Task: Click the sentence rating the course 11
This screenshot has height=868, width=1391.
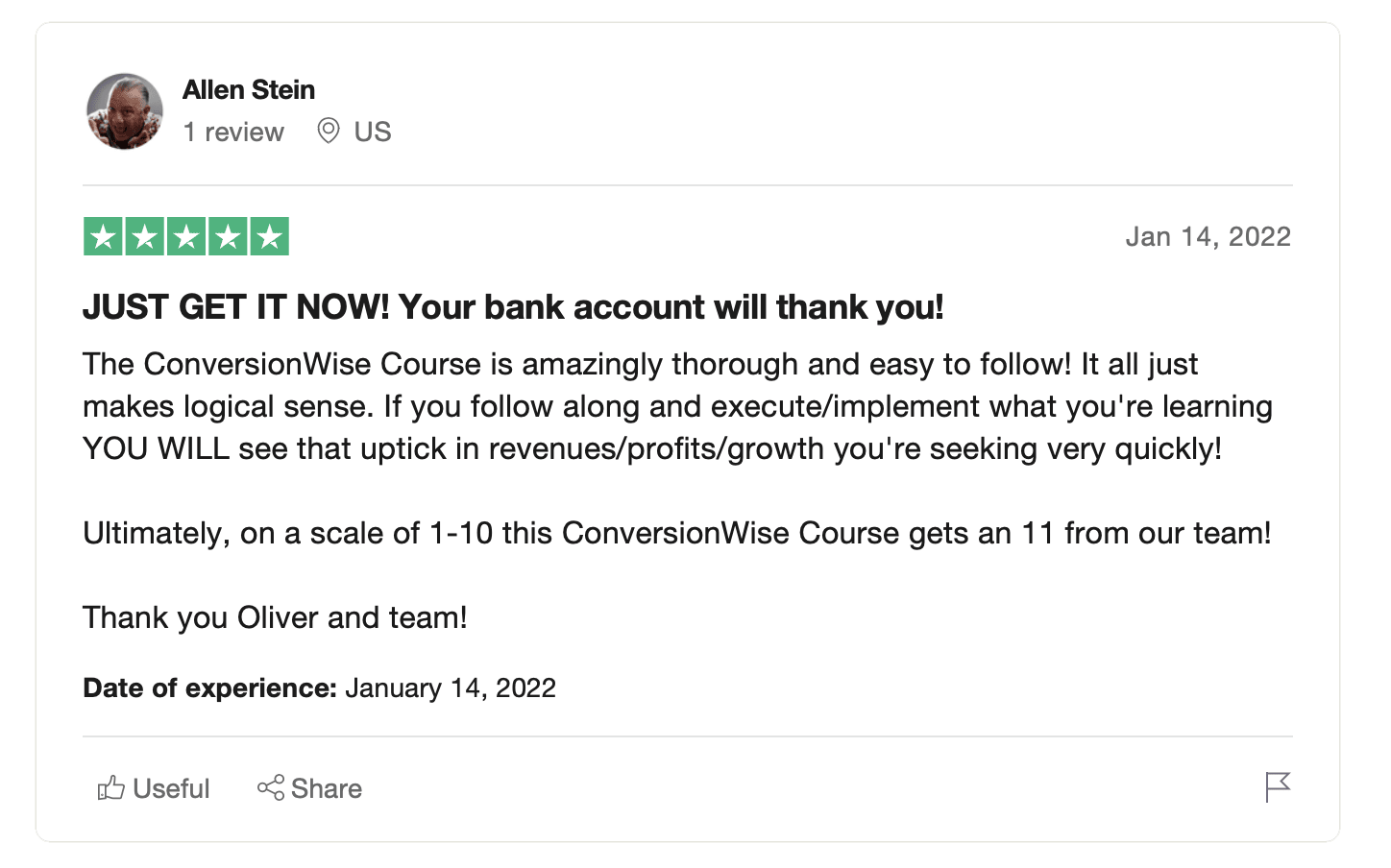Action: point(676,533)
